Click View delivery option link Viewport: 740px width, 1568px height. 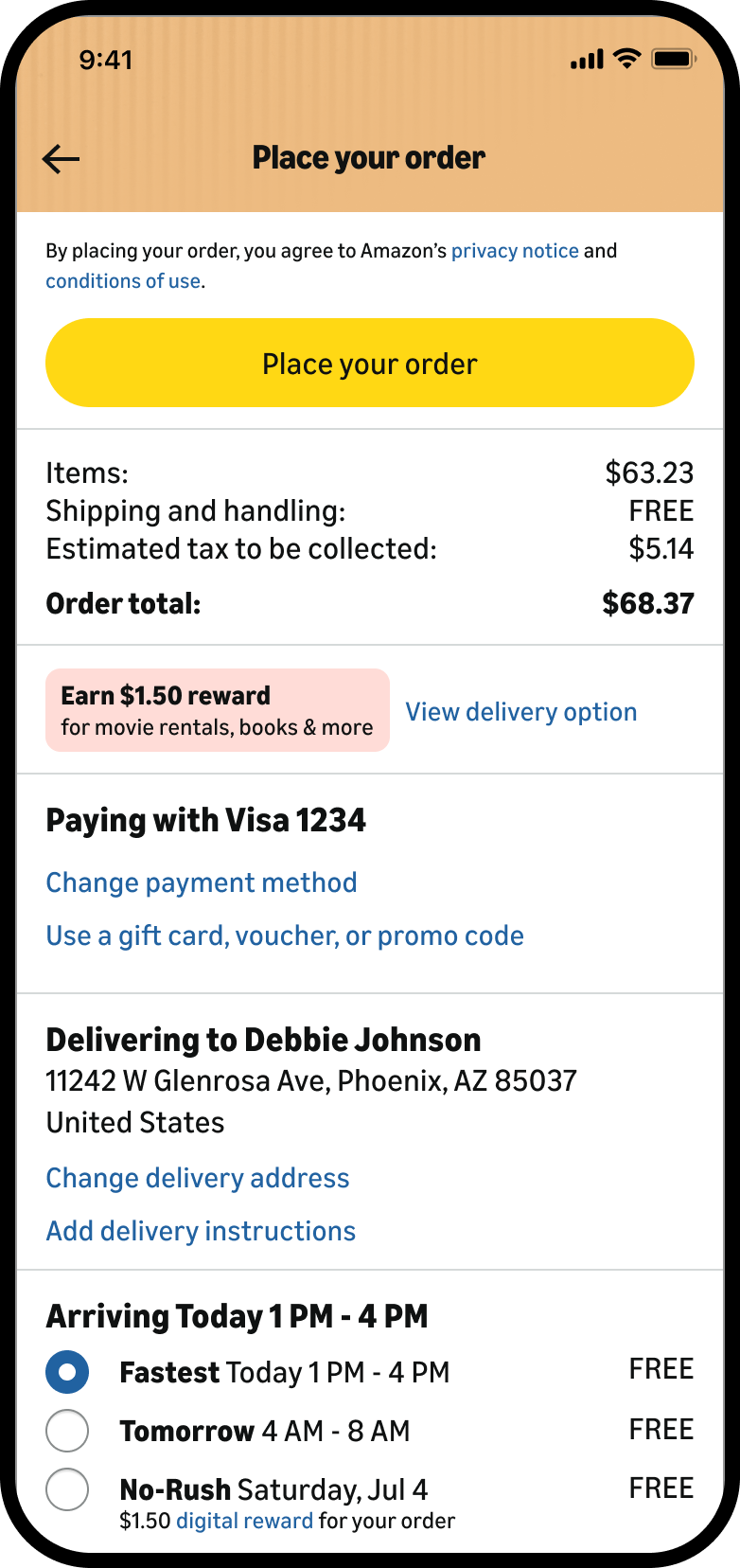[x=521, y=712]
